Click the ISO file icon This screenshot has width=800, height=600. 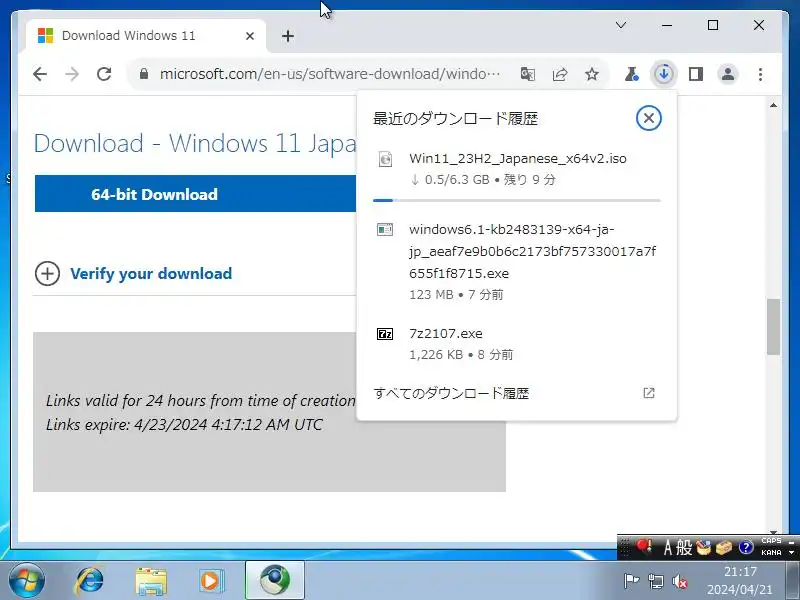(x=385, y=159)
